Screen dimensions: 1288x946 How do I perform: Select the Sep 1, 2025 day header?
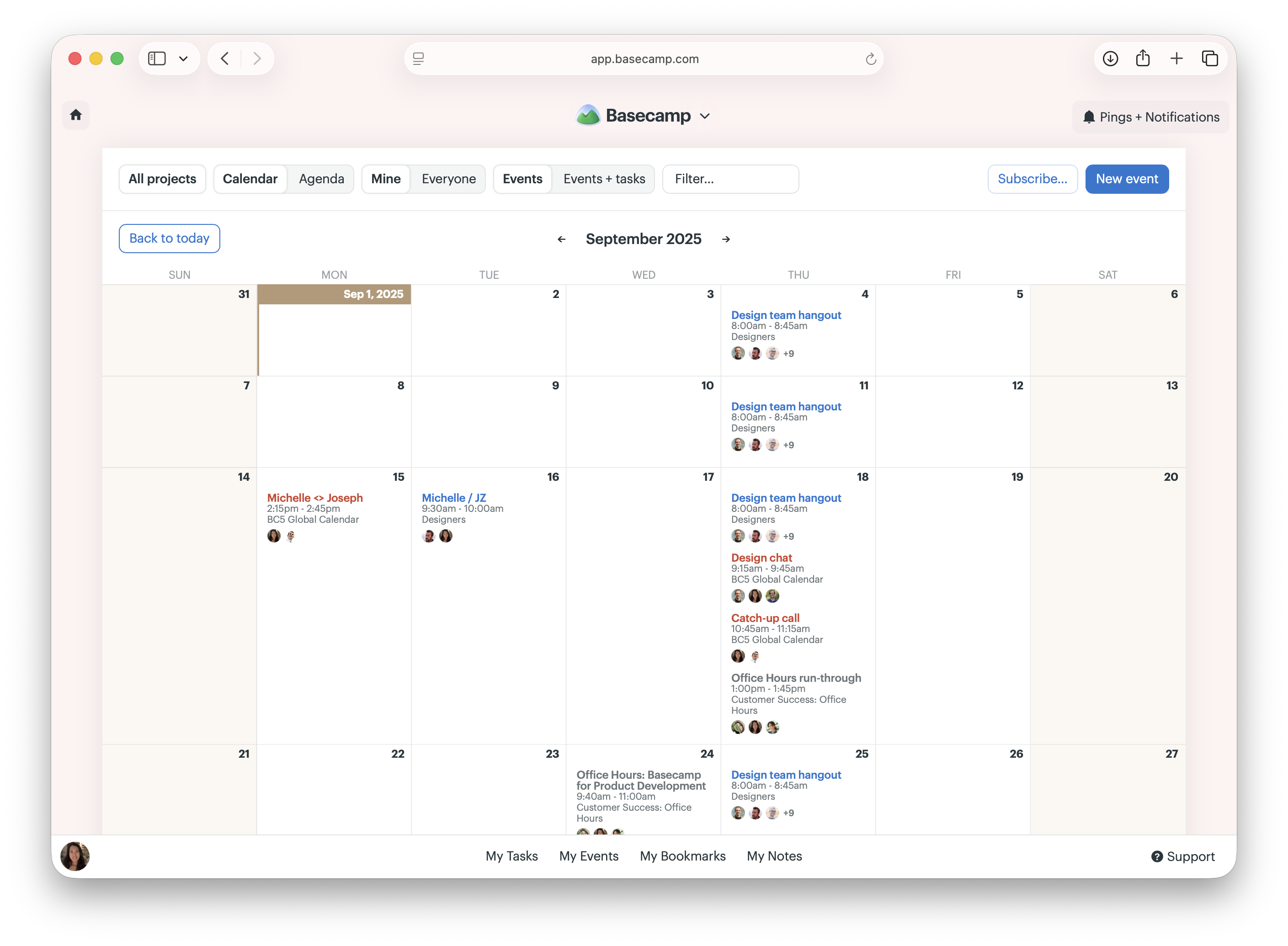335,294
